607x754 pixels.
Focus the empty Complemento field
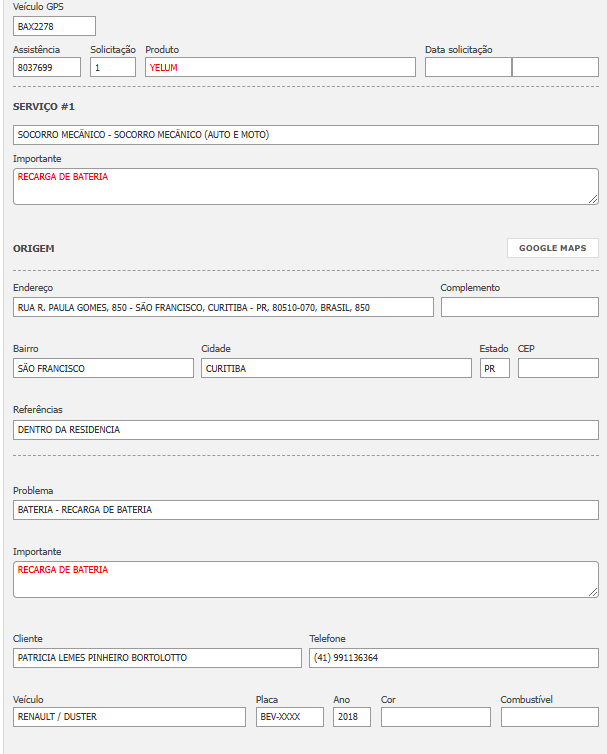click(519, 307)
